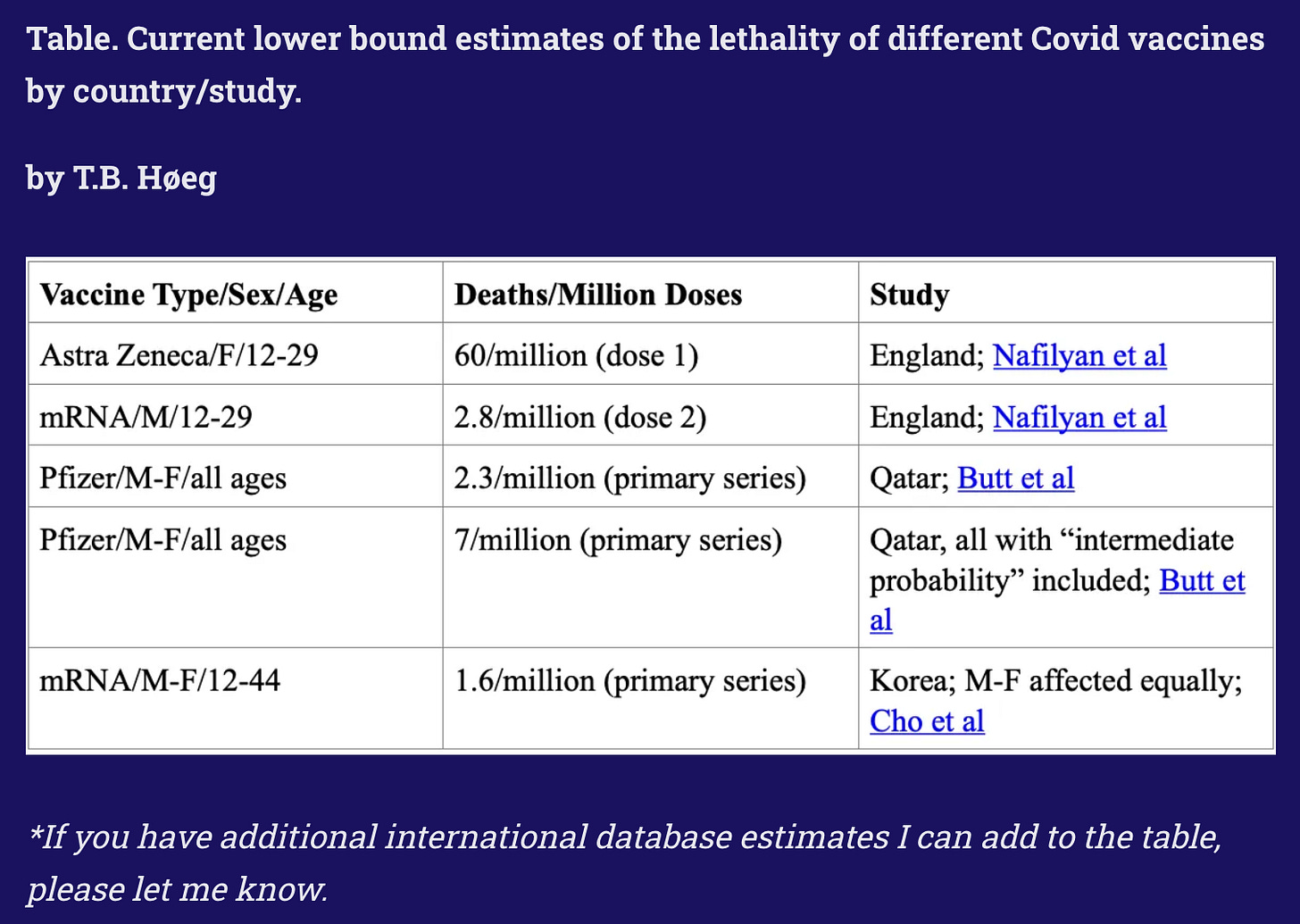Open Butt et al link in intermediate probability row

(x=1057, y=600)
